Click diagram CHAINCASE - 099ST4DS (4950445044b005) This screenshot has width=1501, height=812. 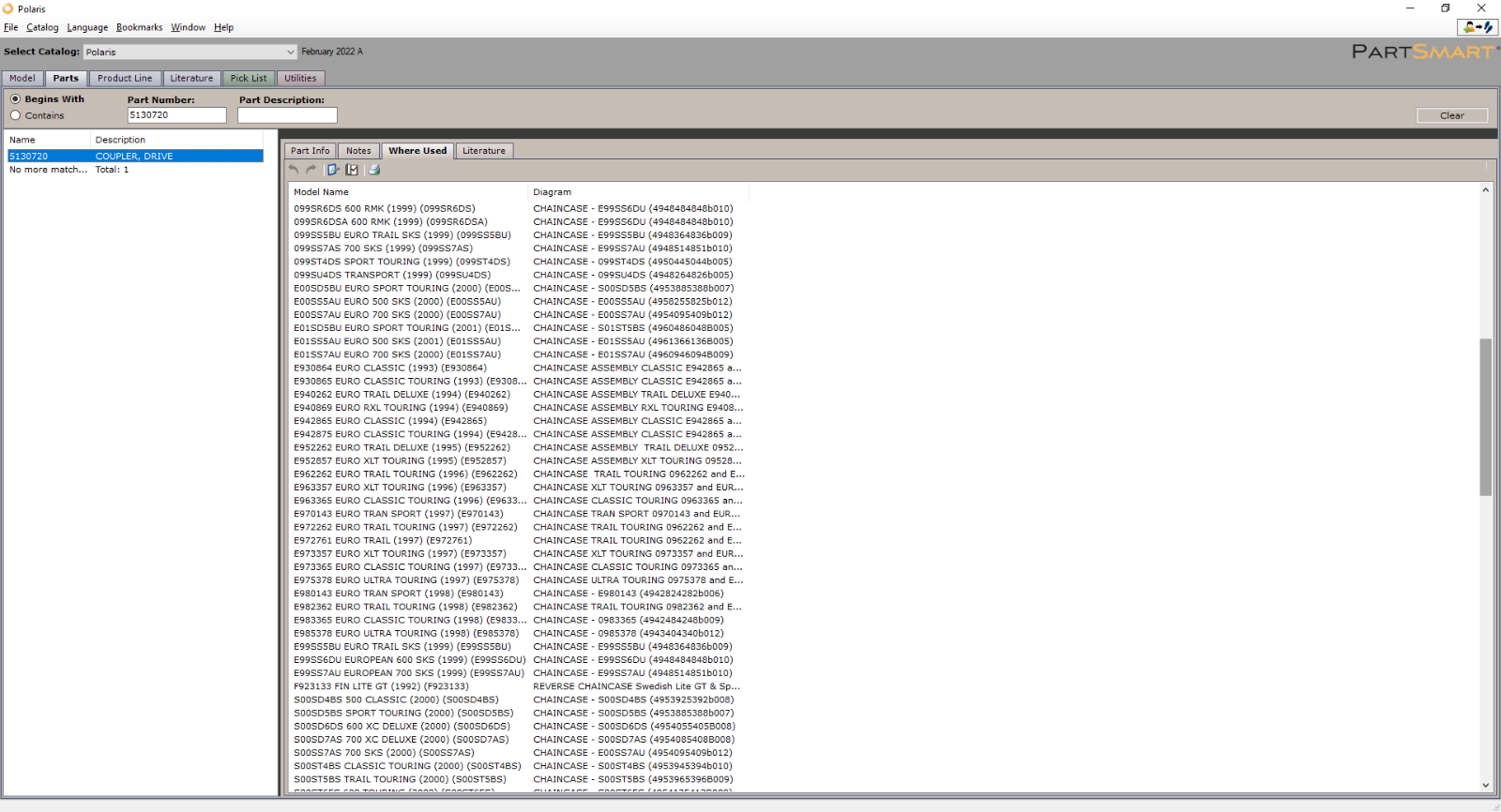(633, 262)
